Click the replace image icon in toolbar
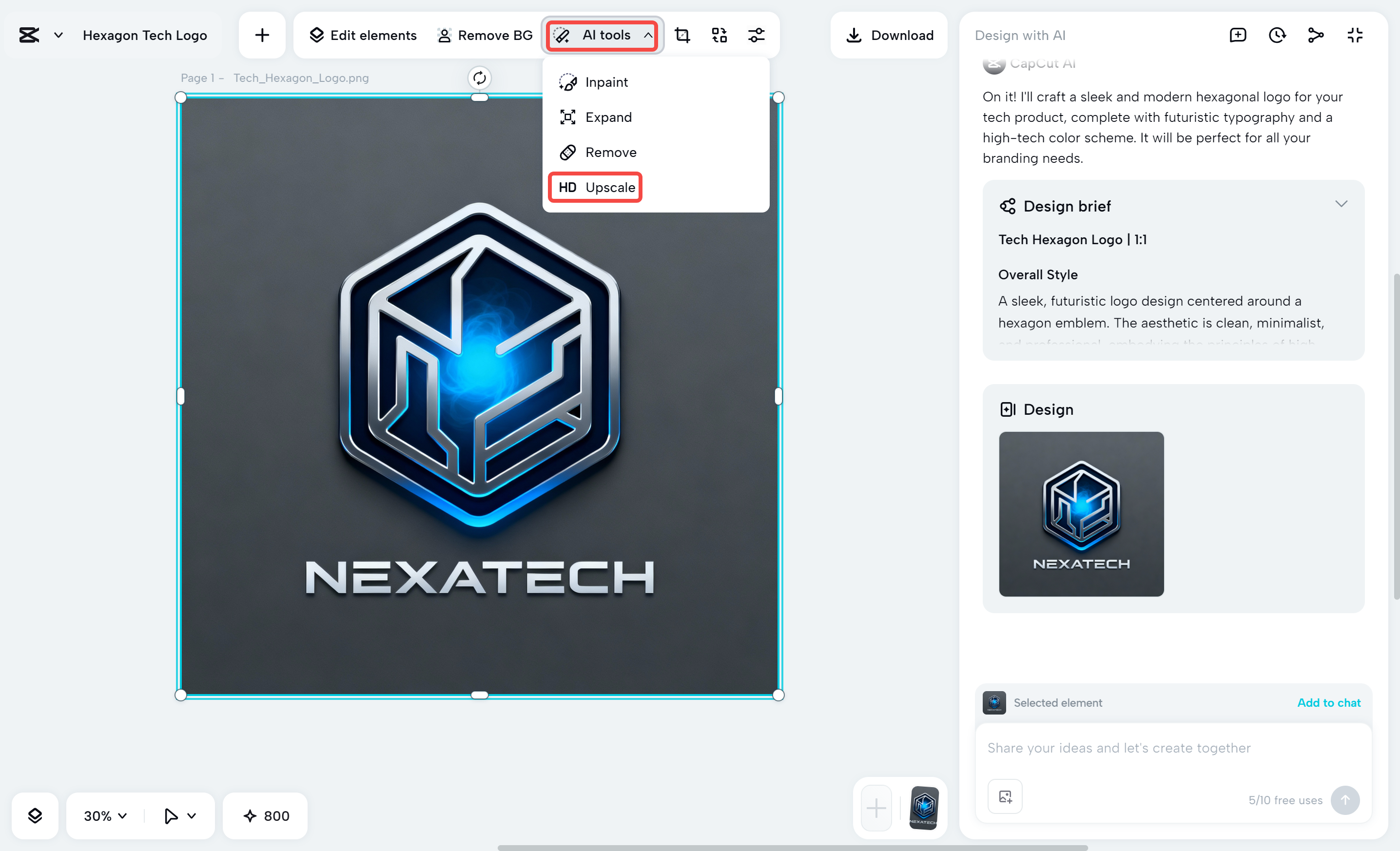This screenshot has width=1400, height=851. tap(719, 35)
